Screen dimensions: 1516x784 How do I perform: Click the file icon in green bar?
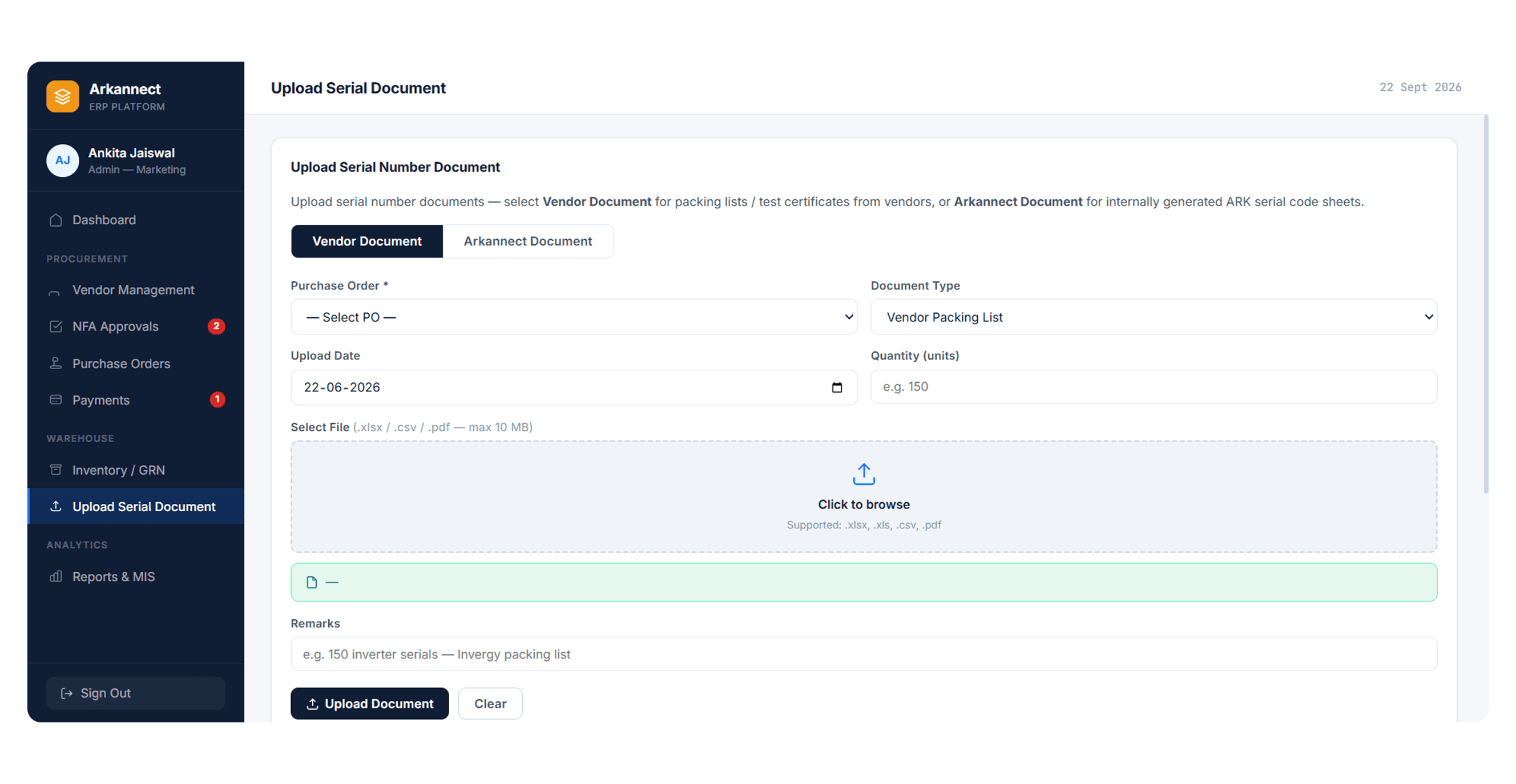(x=312, y=582)
